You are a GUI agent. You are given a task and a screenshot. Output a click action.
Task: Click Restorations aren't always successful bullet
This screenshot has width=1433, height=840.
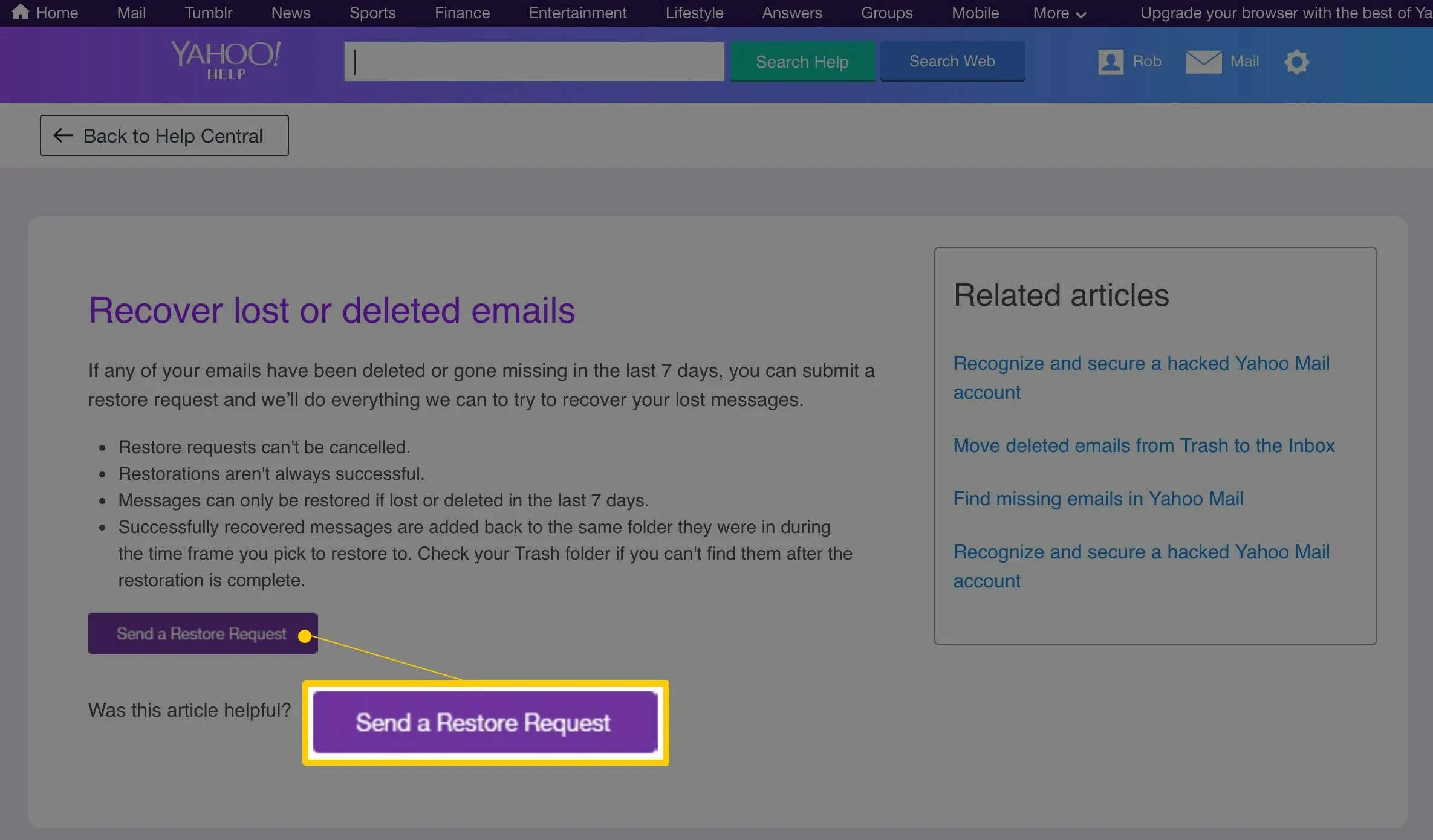[271, 473]
